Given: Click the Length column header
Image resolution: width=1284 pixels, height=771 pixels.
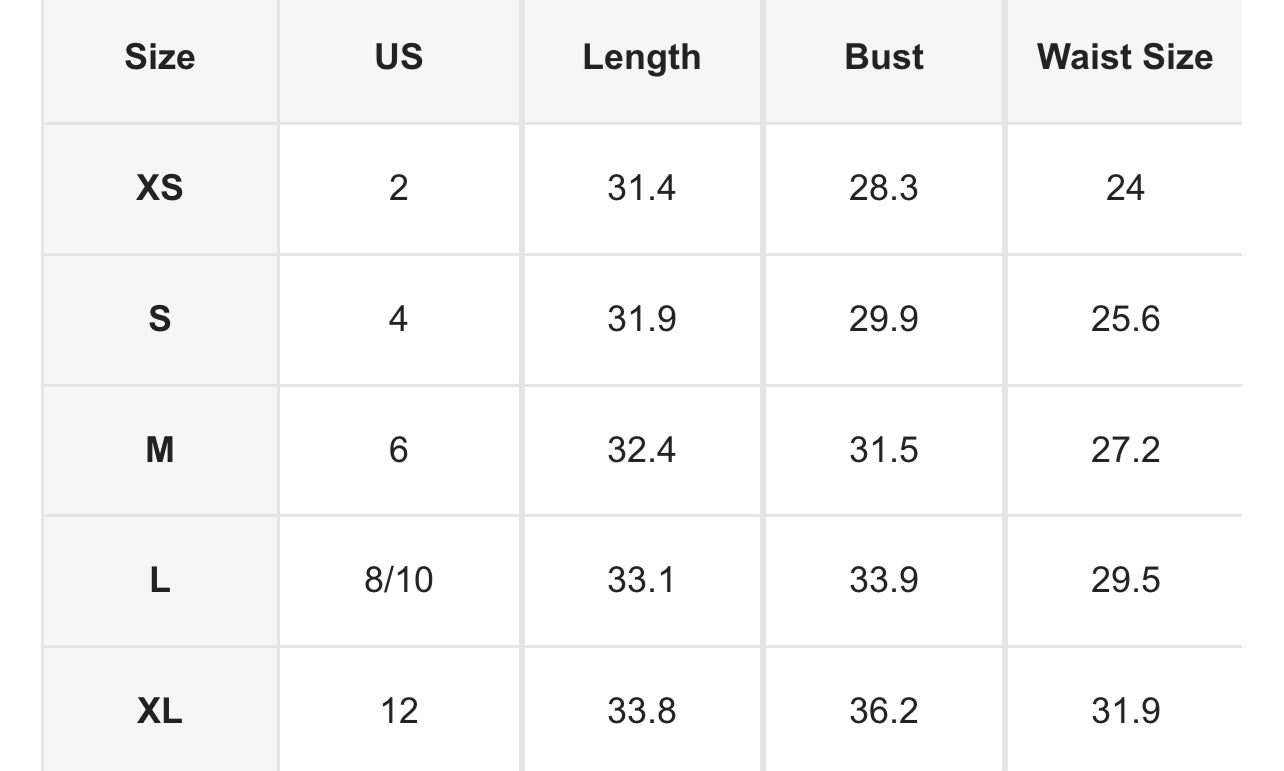Looking at the screenshot, I should 641,57.
